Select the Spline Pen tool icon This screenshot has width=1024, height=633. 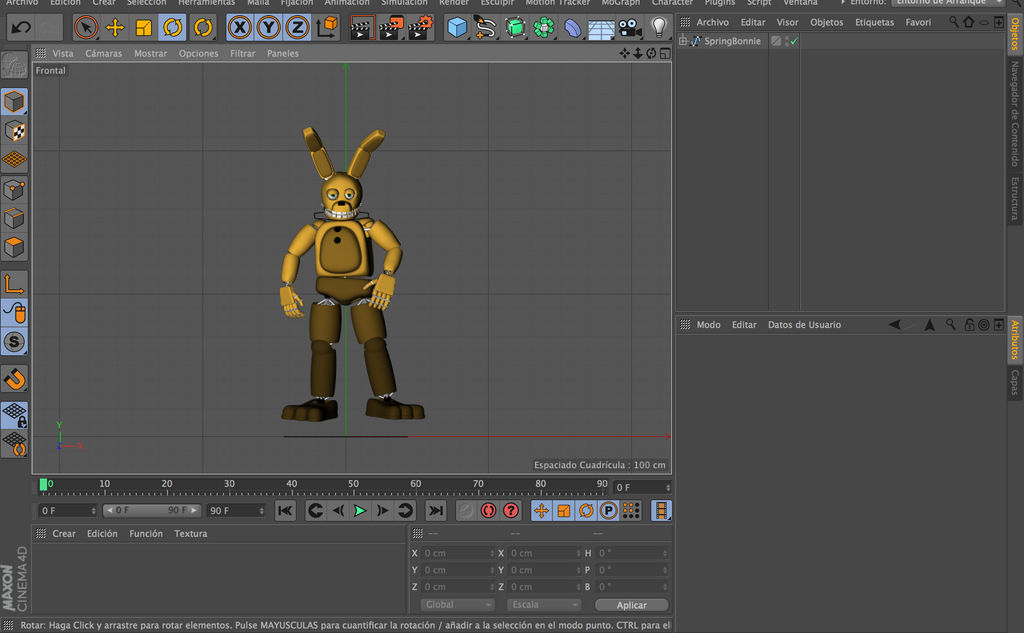pos(485,27)
